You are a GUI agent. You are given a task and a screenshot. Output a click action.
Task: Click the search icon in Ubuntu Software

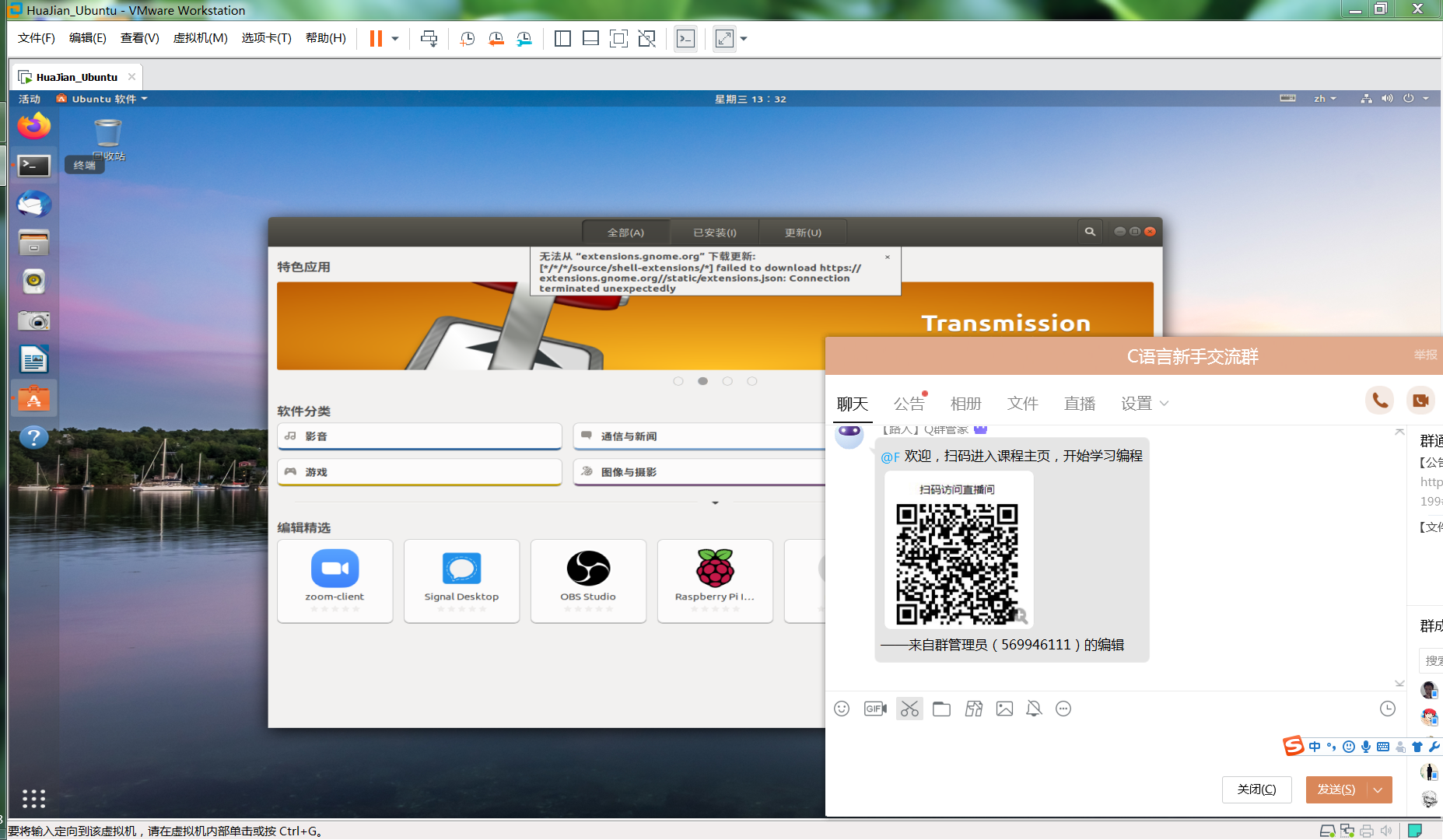click(1090, 232)
